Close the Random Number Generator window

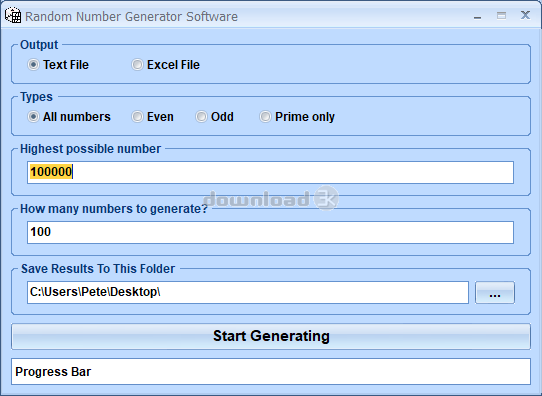[x=525, y=15]
